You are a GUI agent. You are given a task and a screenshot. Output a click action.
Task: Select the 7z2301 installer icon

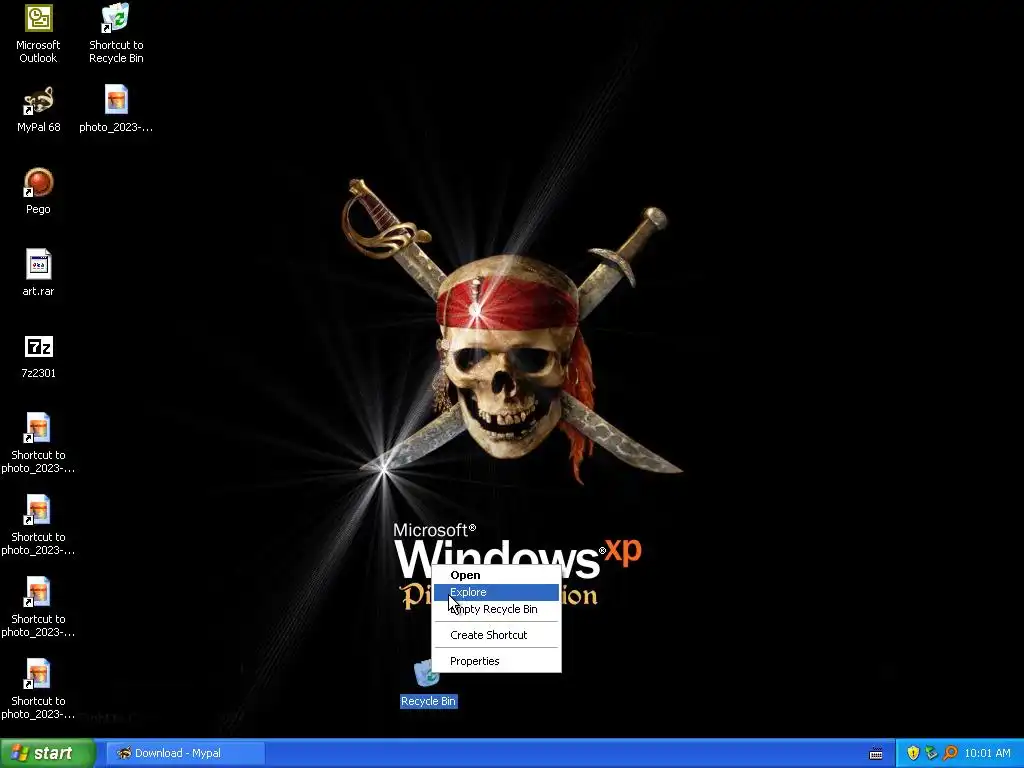39,356
